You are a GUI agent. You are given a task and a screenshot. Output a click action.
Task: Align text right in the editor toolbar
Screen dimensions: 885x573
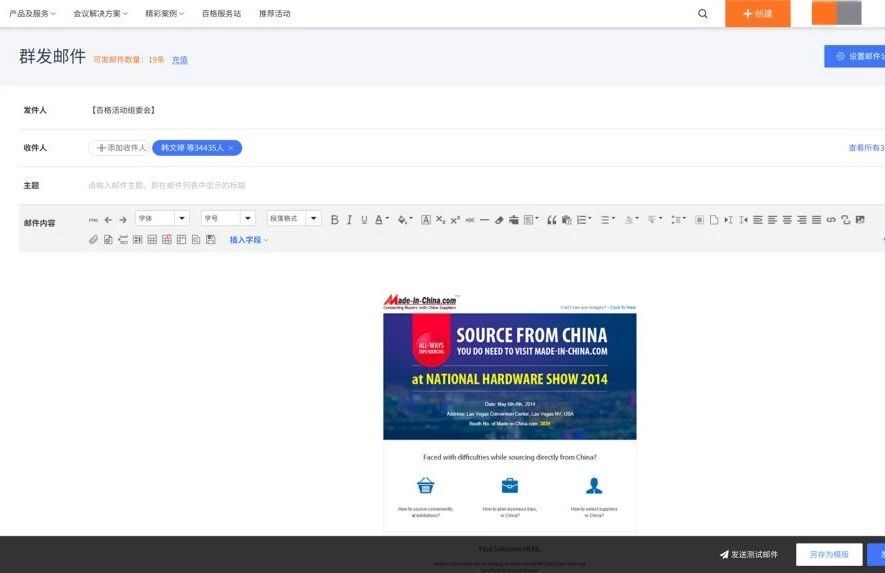point(801,220)
